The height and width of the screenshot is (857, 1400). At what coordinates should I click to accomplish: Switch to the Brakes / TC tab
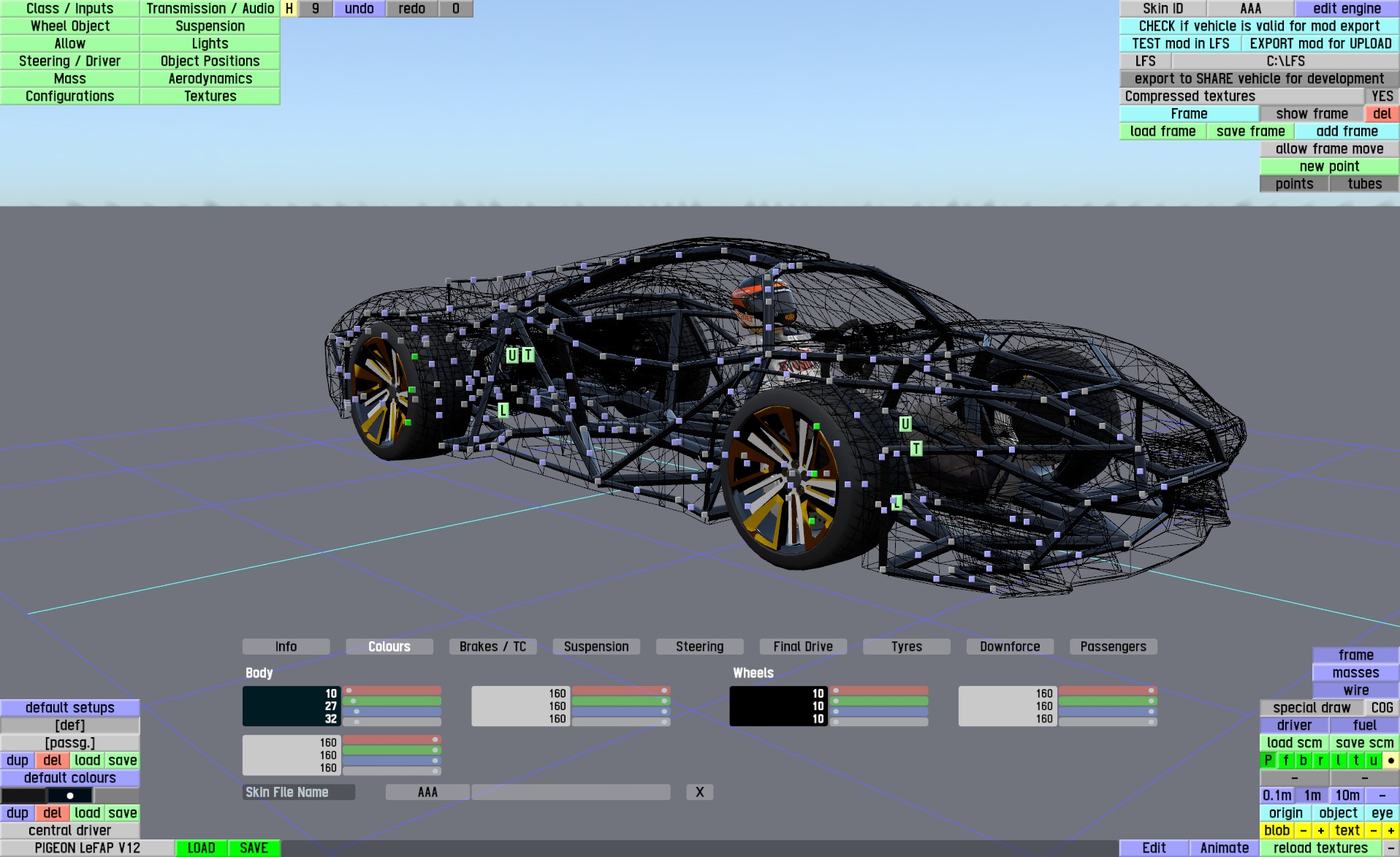[x=492, y=647]
